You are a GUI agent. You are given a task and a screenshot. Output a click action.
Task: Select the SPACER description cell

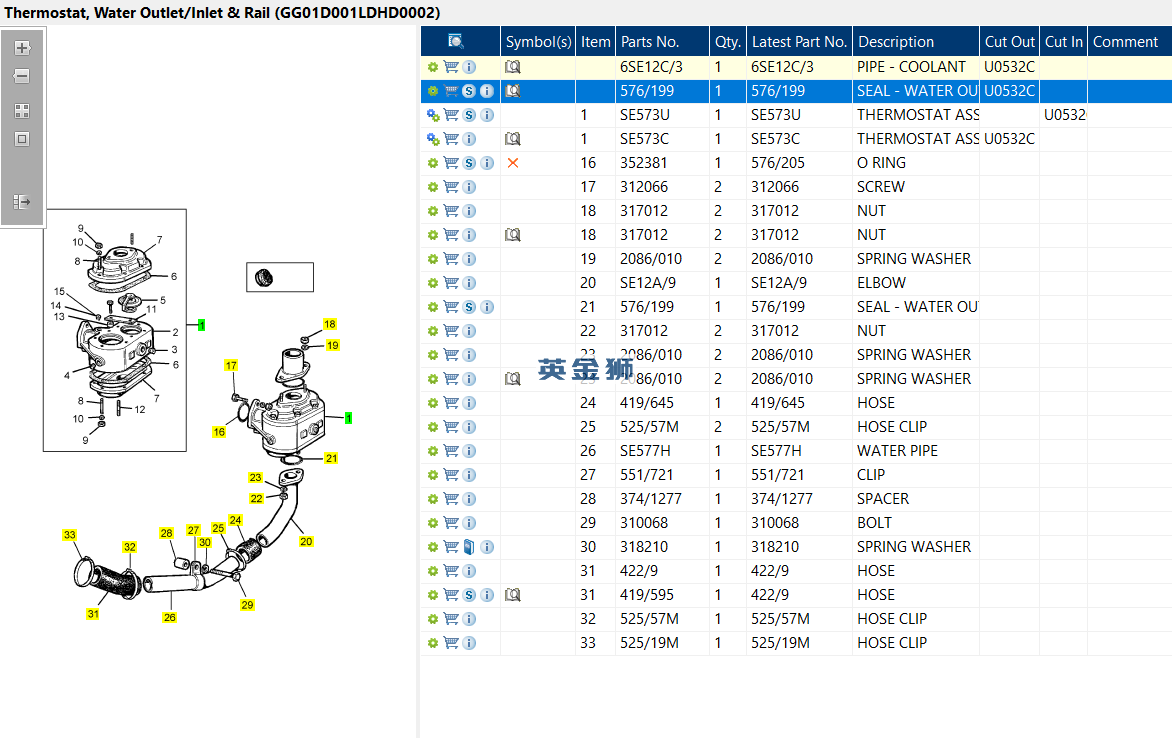[x=916, y=499]
